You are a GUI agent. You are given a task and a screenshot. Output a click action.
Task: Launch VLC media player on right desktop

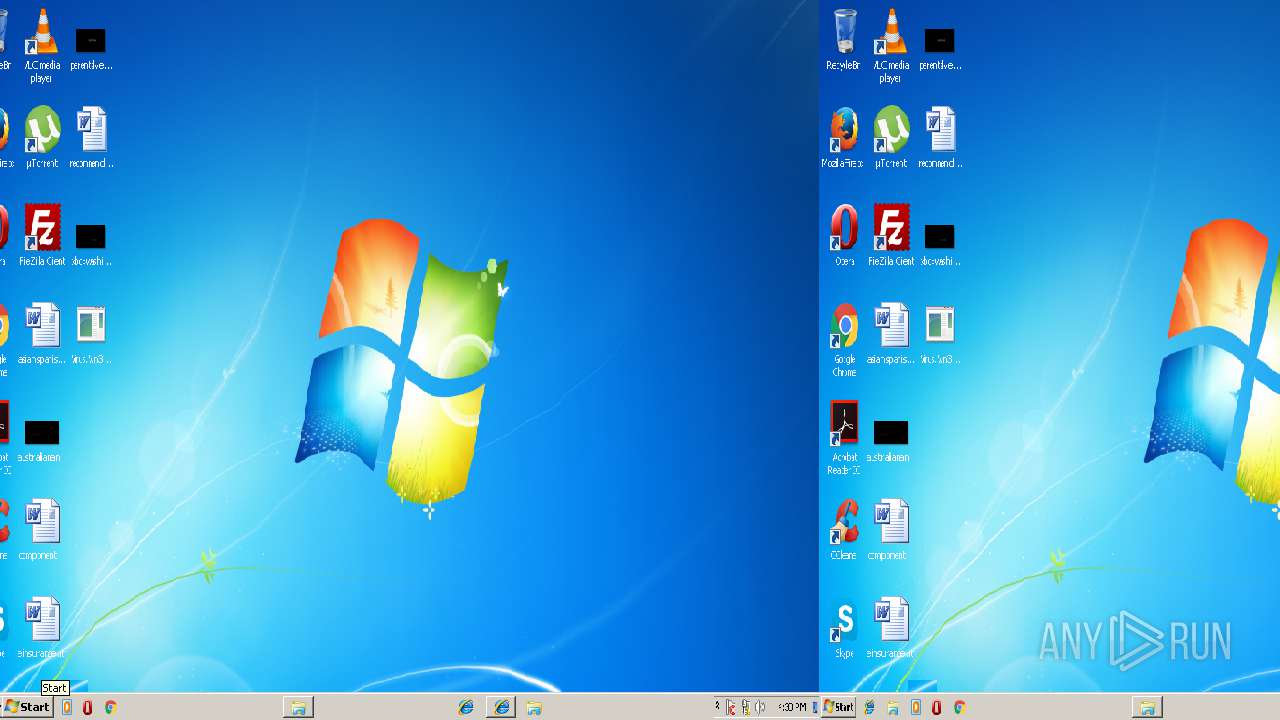[x=891, y=46]
